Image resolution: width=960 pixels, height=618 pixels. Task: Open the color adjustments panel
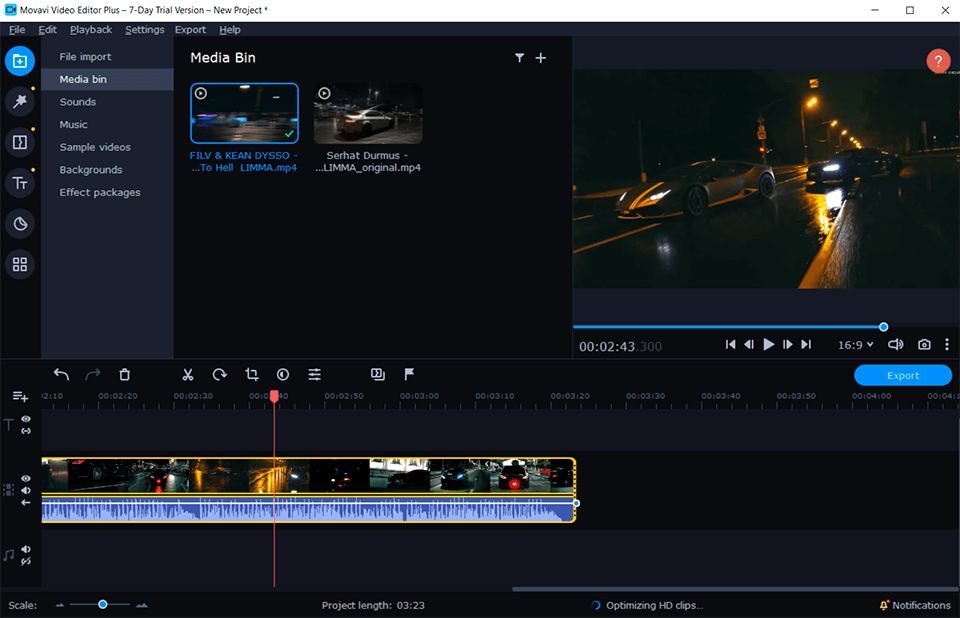[x=315, y=374]
